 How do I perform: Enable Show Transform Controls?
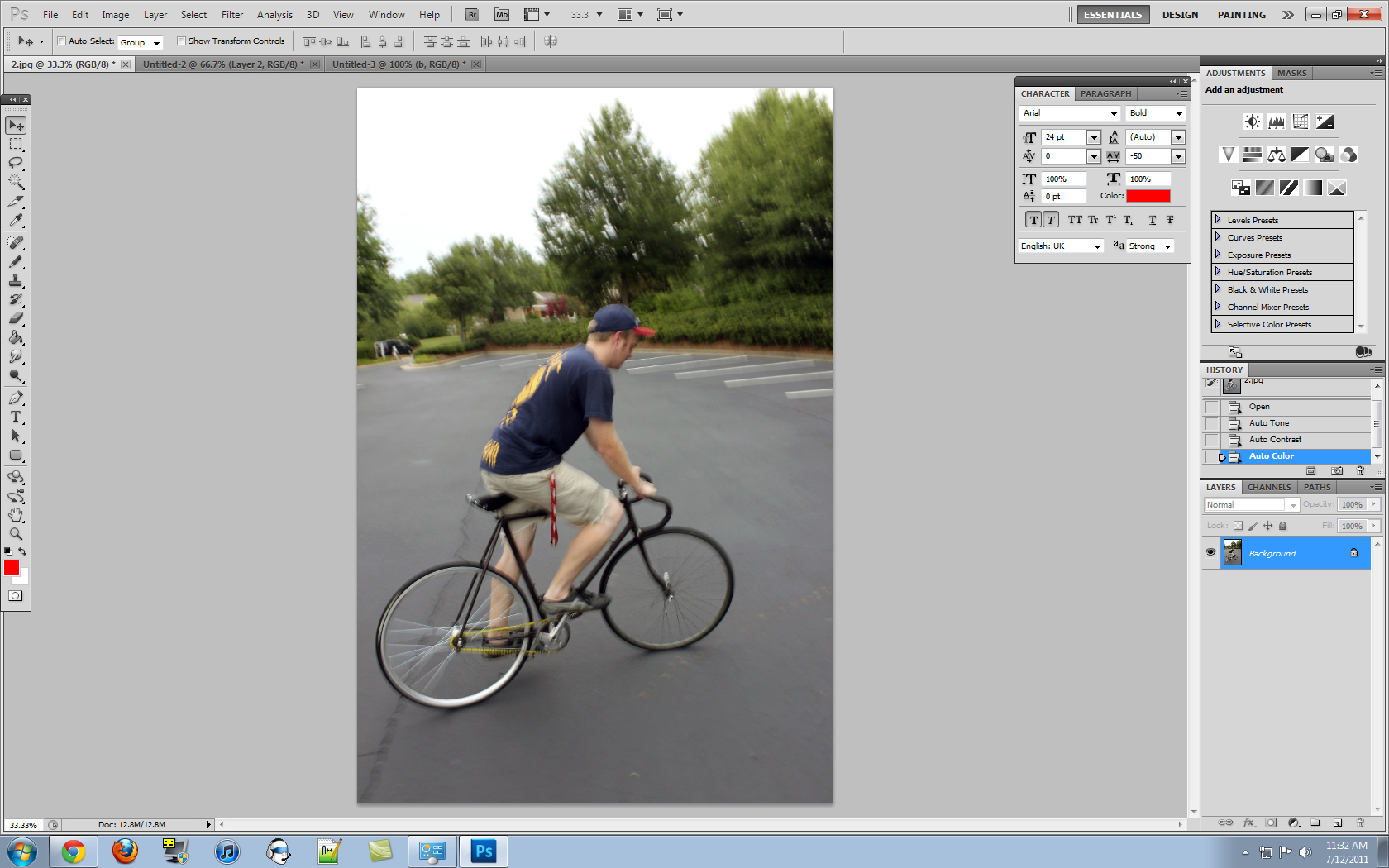181,41
